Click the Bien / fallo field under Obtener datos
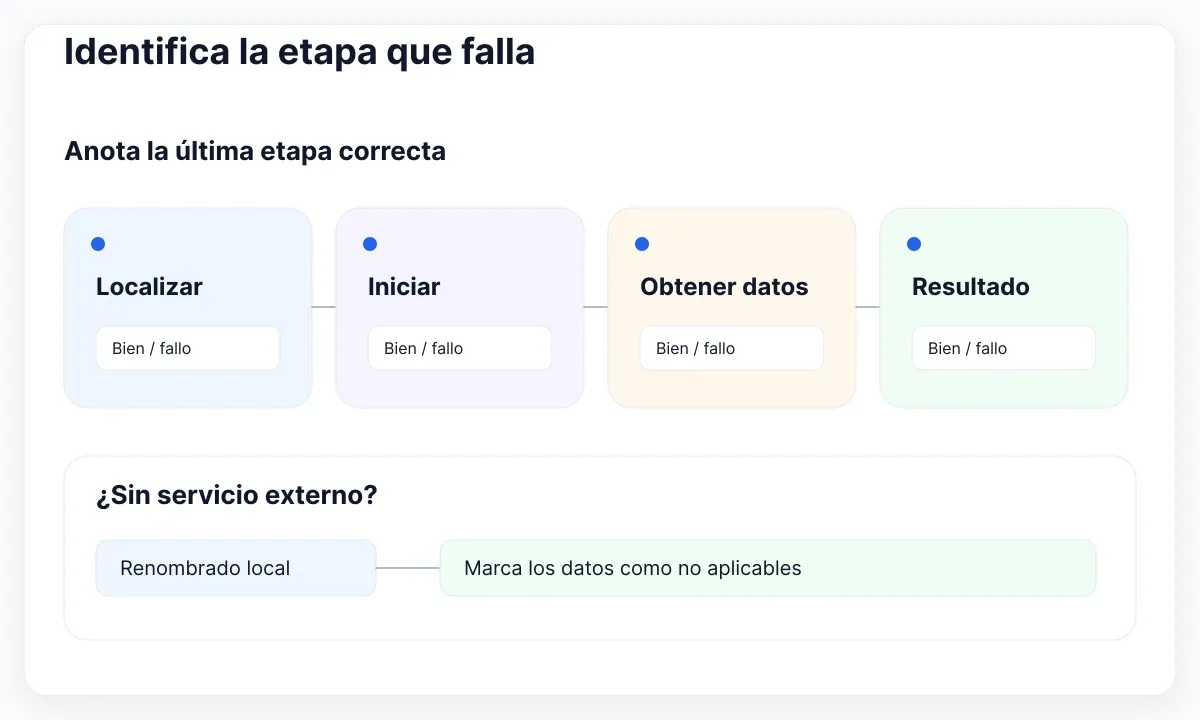Image resolution: width=1200 pixels, height=720 pixels. click(x=732, y=348)
